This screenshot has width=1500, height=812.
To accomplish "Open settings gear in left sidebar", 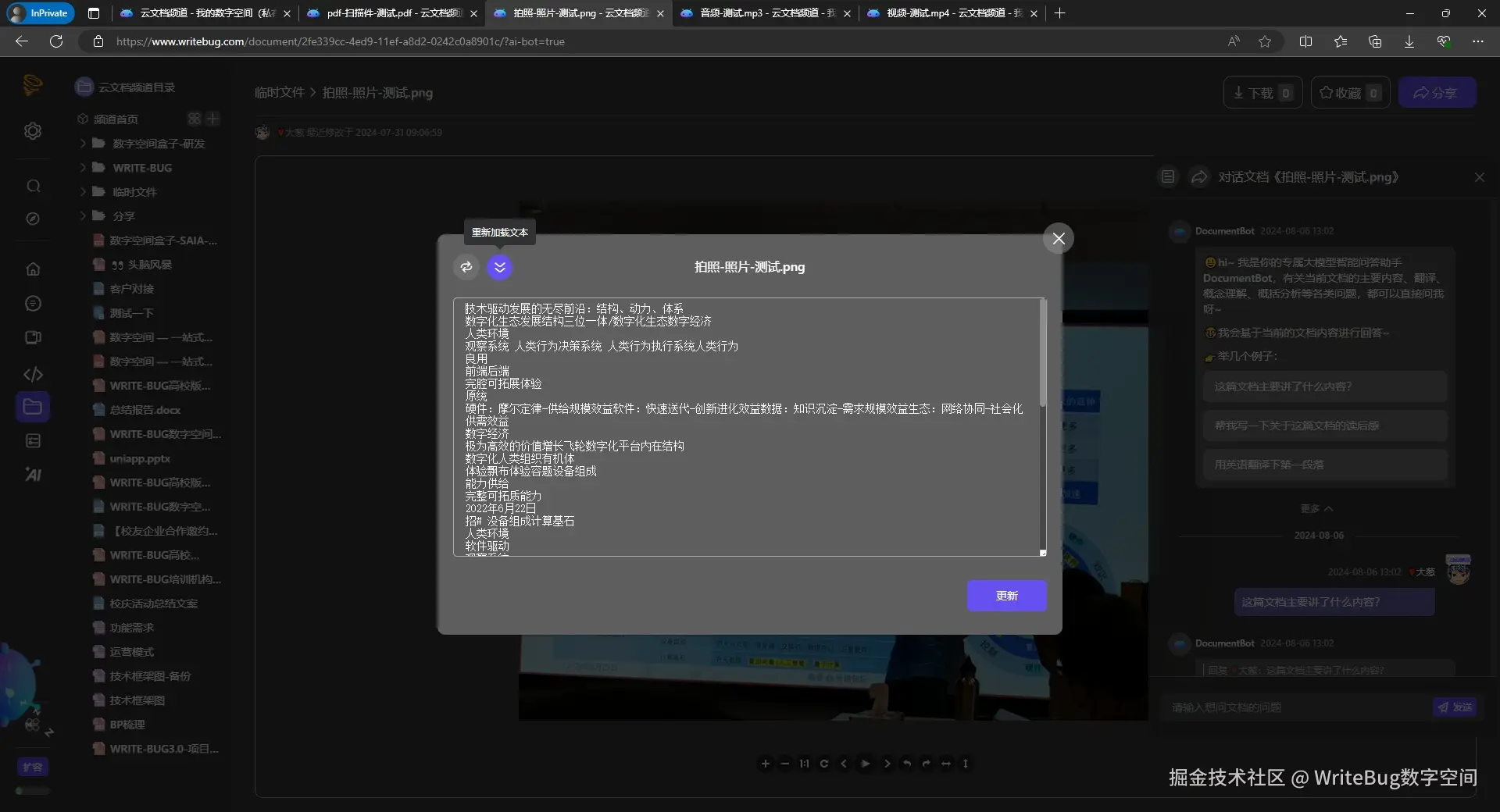I will tap(33, 131).
